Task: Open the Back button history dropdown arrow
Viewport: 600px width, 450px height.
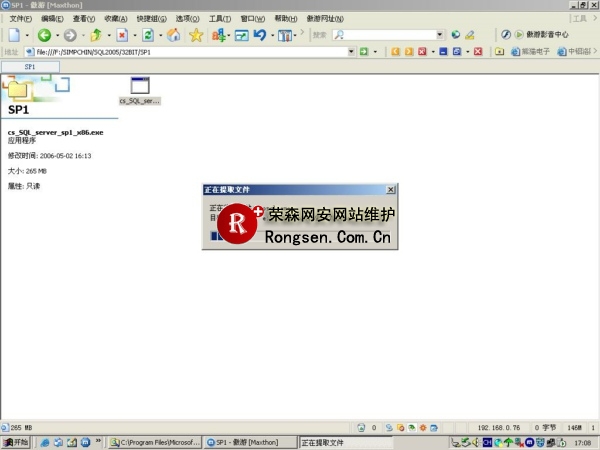Action: 55,35
